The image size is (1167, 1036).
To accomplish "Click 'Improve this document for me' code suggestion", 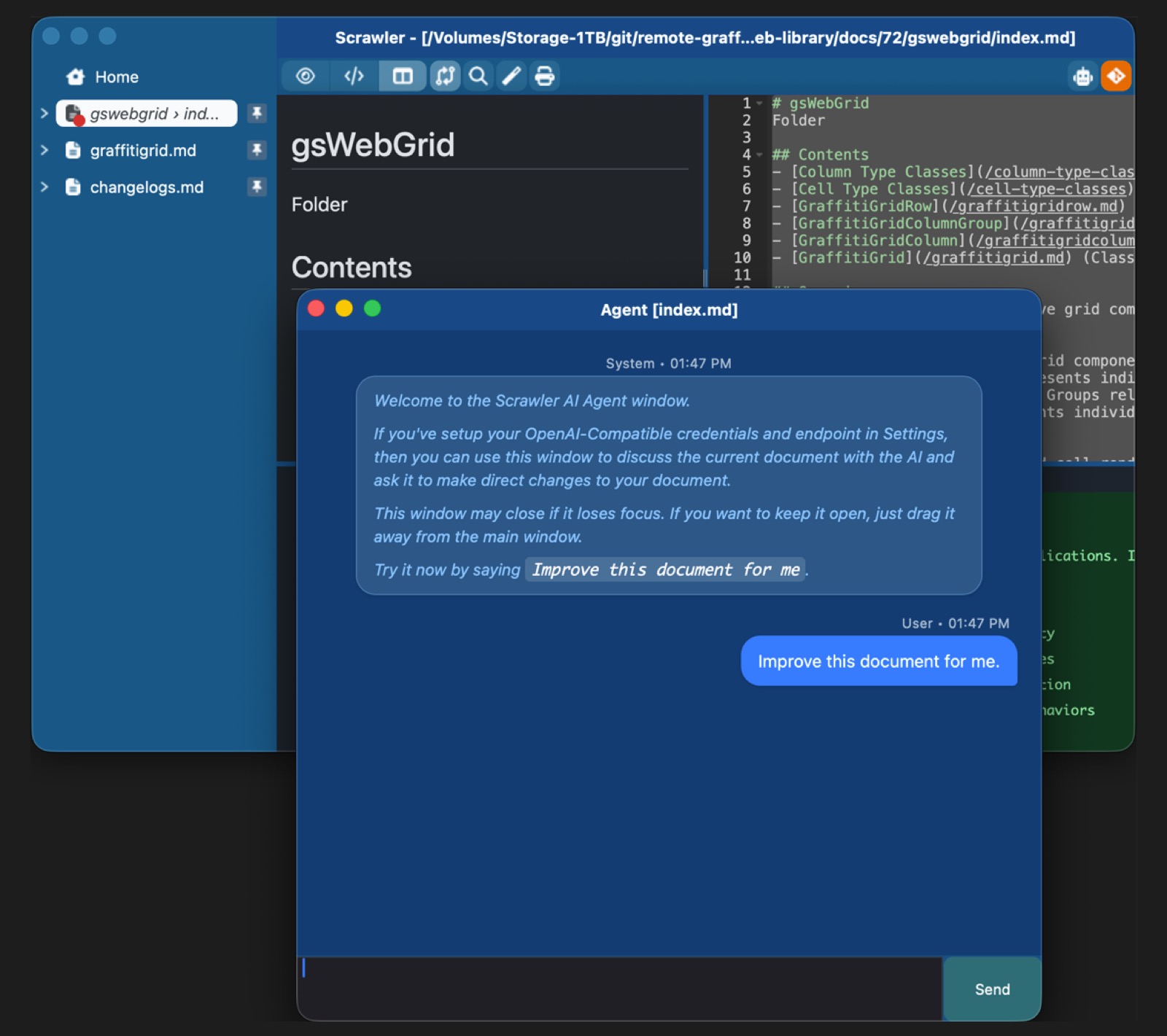I will (x=665, y=569).
